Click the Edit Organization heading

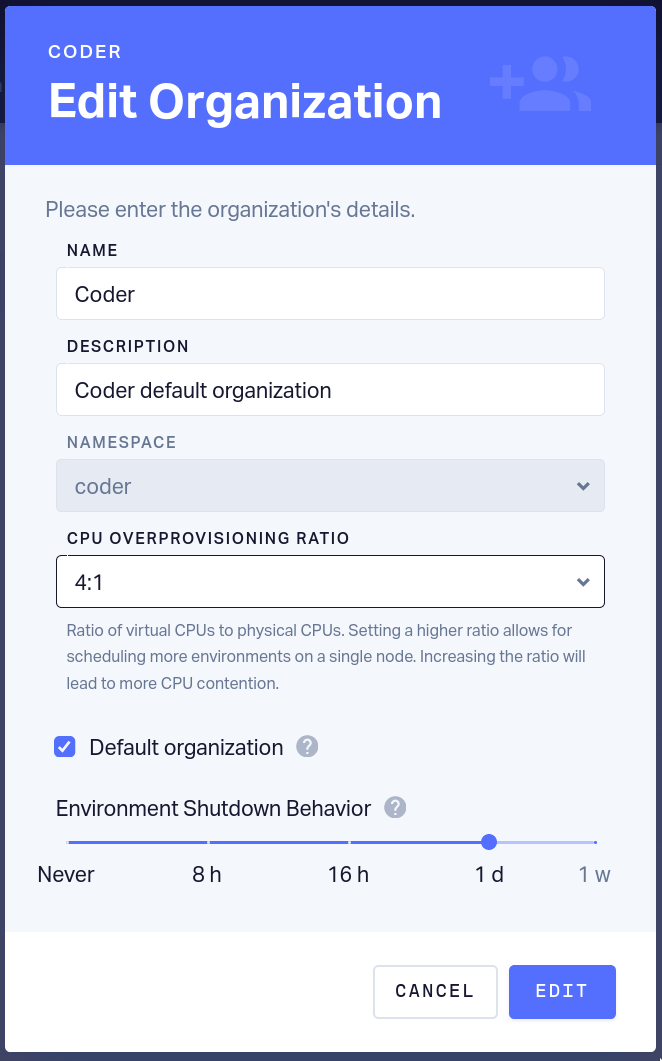245,101
